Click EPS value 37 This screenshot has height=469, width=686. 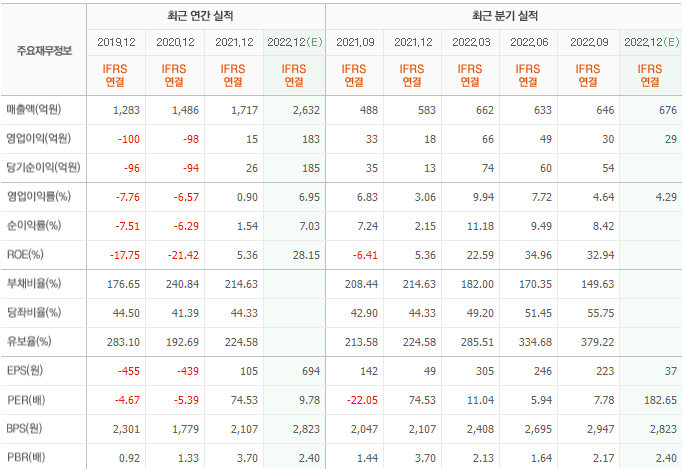point(671,371)
